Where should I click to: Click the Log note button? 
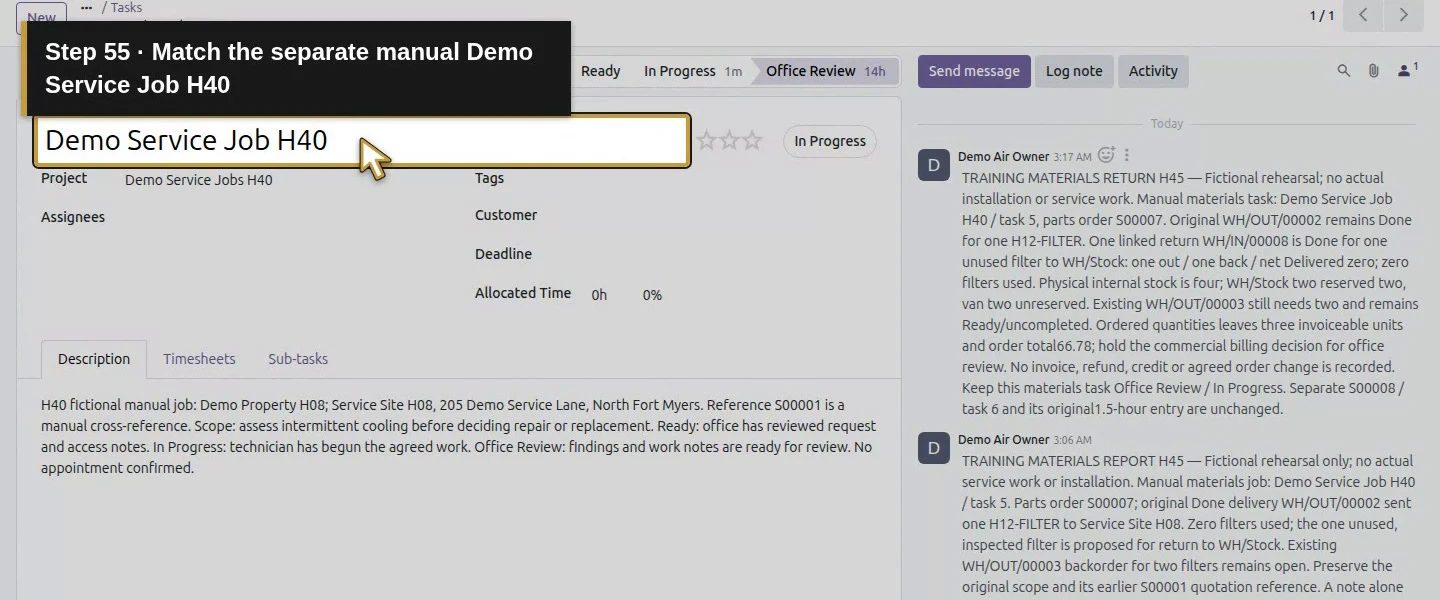point(1074,71)
